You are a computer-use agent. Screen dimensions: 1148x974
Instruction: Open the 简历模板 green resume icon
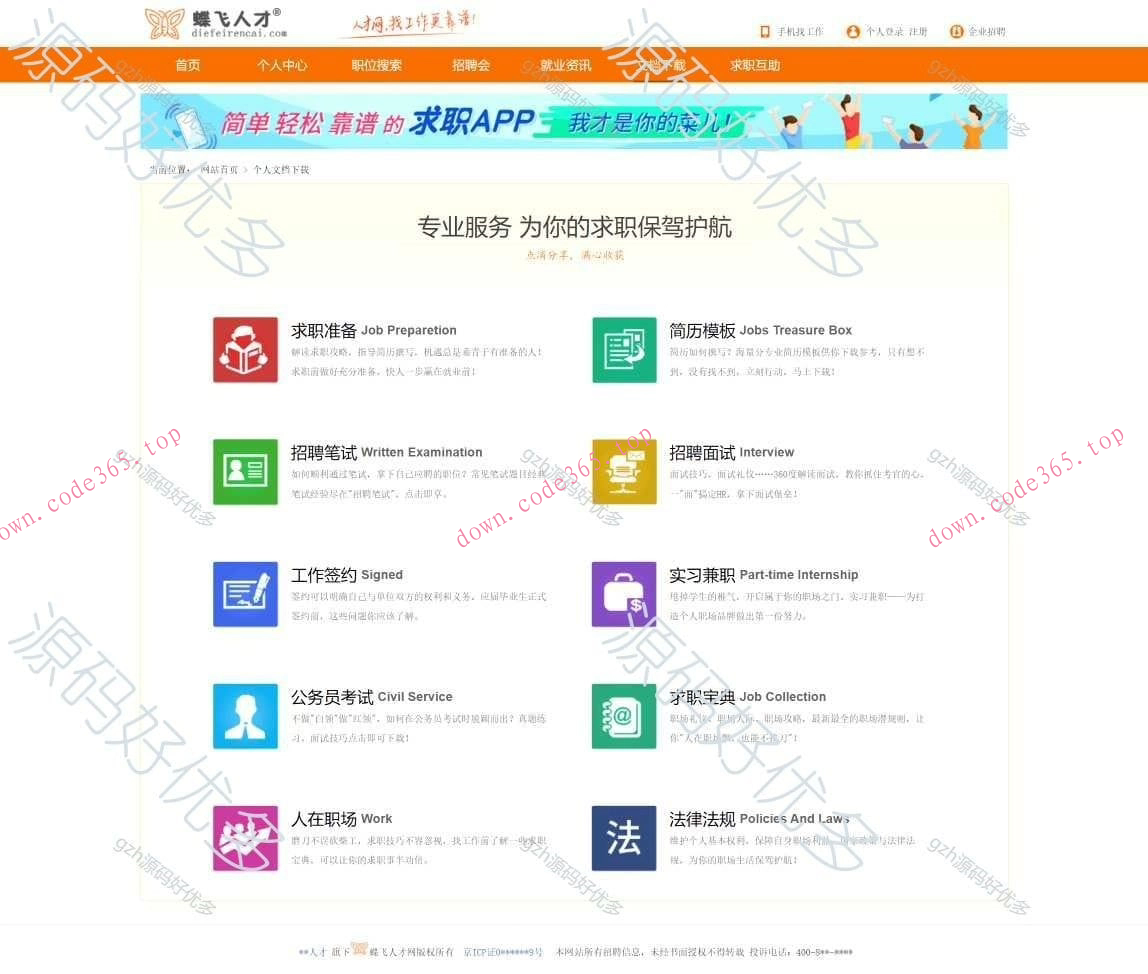624,349
